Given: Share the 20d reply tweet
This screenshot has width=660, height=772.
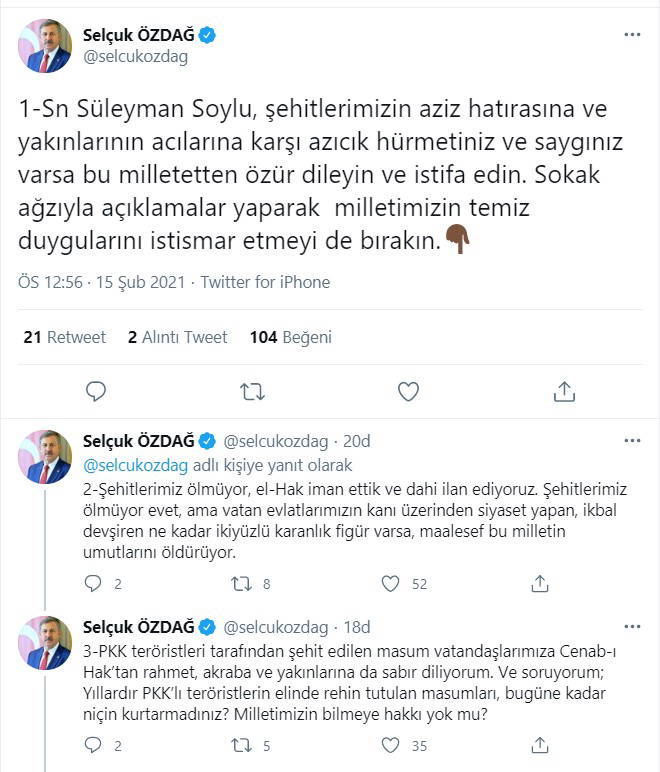Looking at the screenshot, I should [539, 583].
